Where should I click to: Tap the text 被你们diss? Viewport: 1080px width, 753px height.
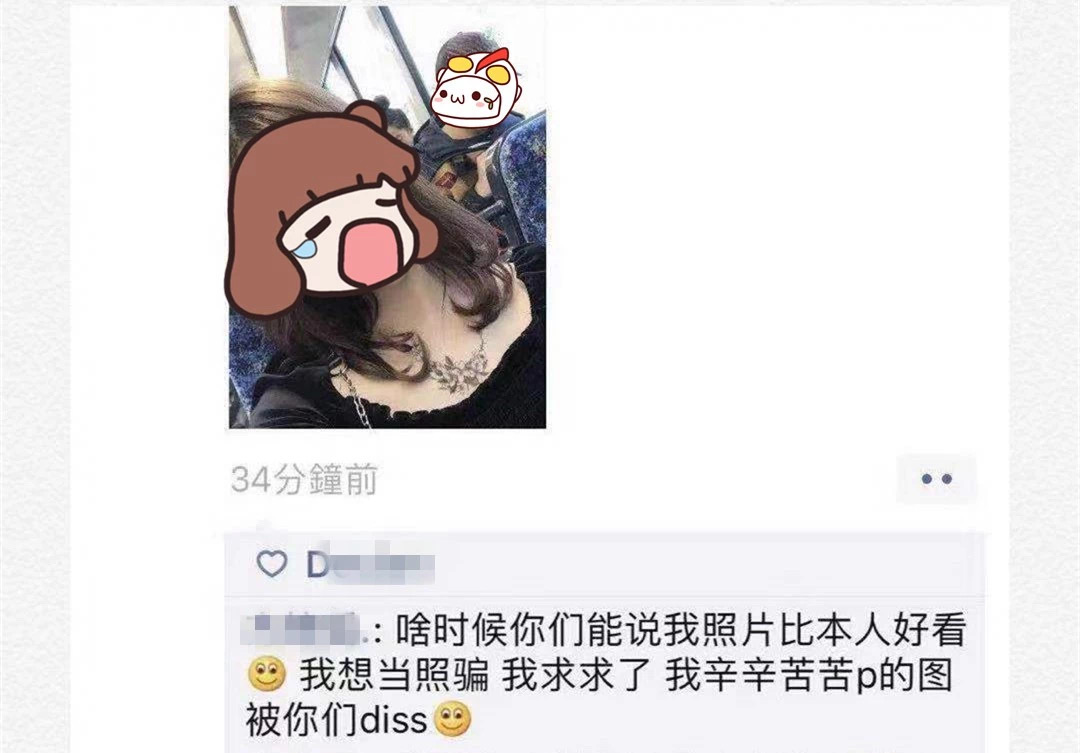pyautogui.click(x=337, y=720)
